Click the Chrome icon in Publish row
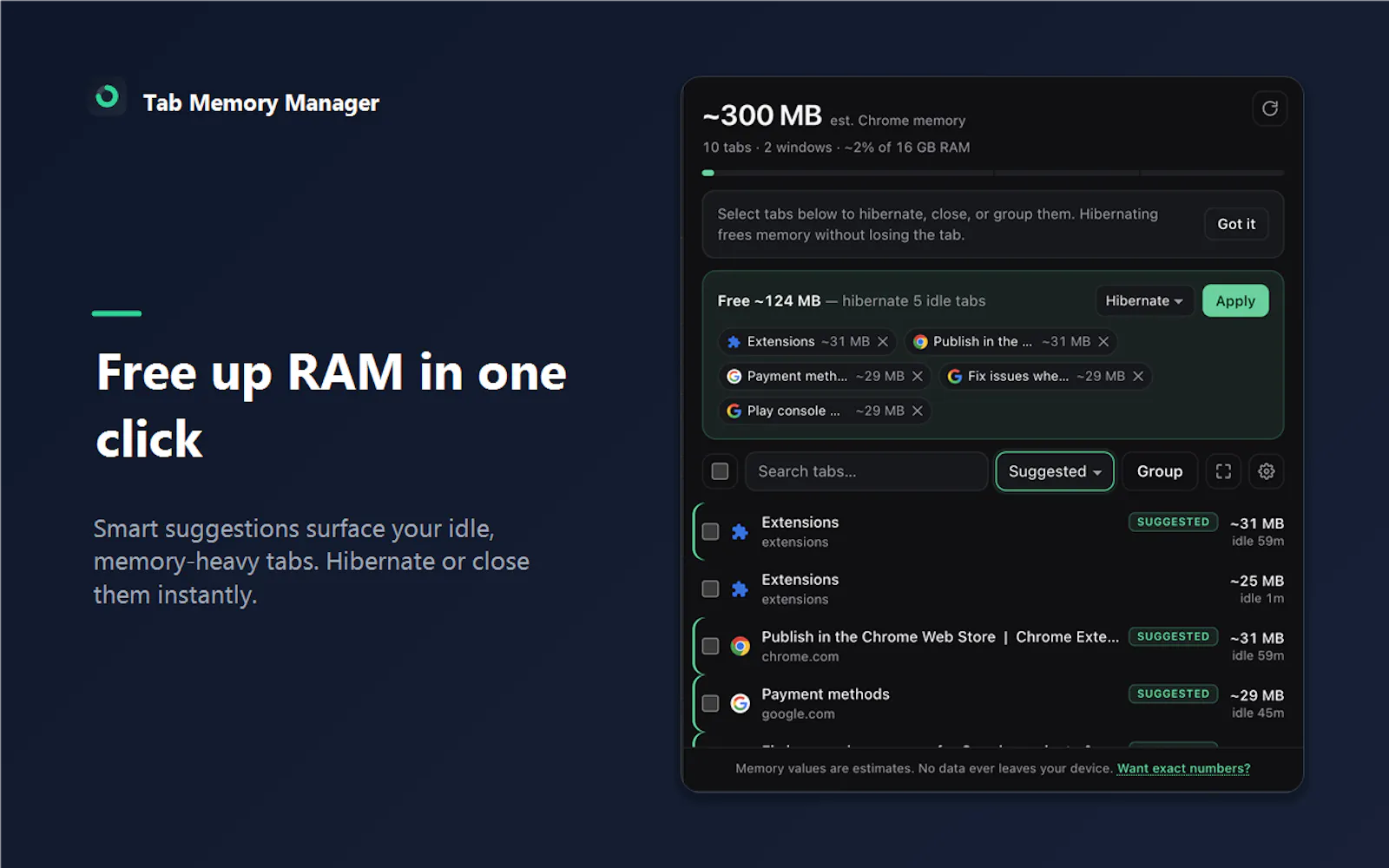This screenshot has width=1389, height=868. click(740, 646)
